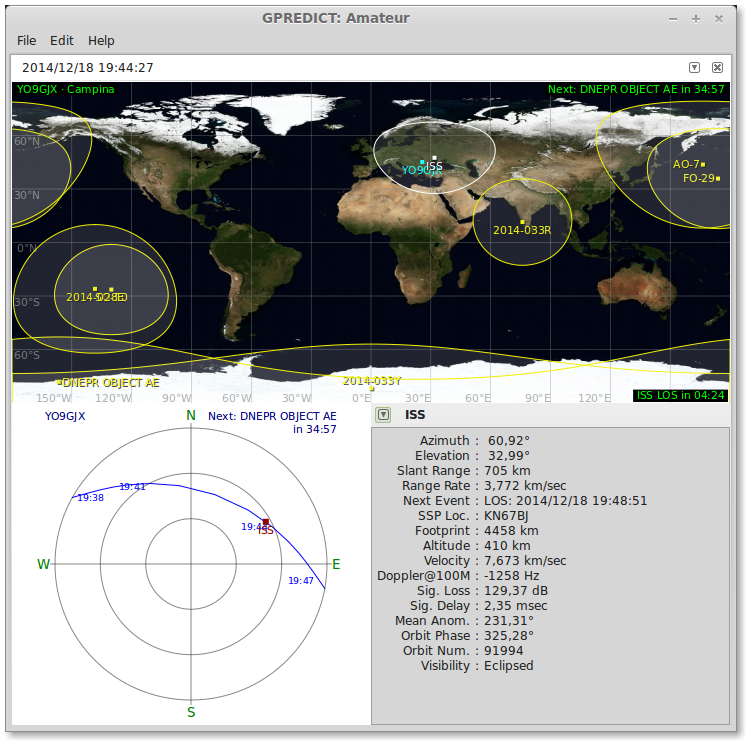The height and width of the screenshot is (741, 746).
Task: Click the Next: DNEPR OBJECT AE map label
Action: click(636, 89)
